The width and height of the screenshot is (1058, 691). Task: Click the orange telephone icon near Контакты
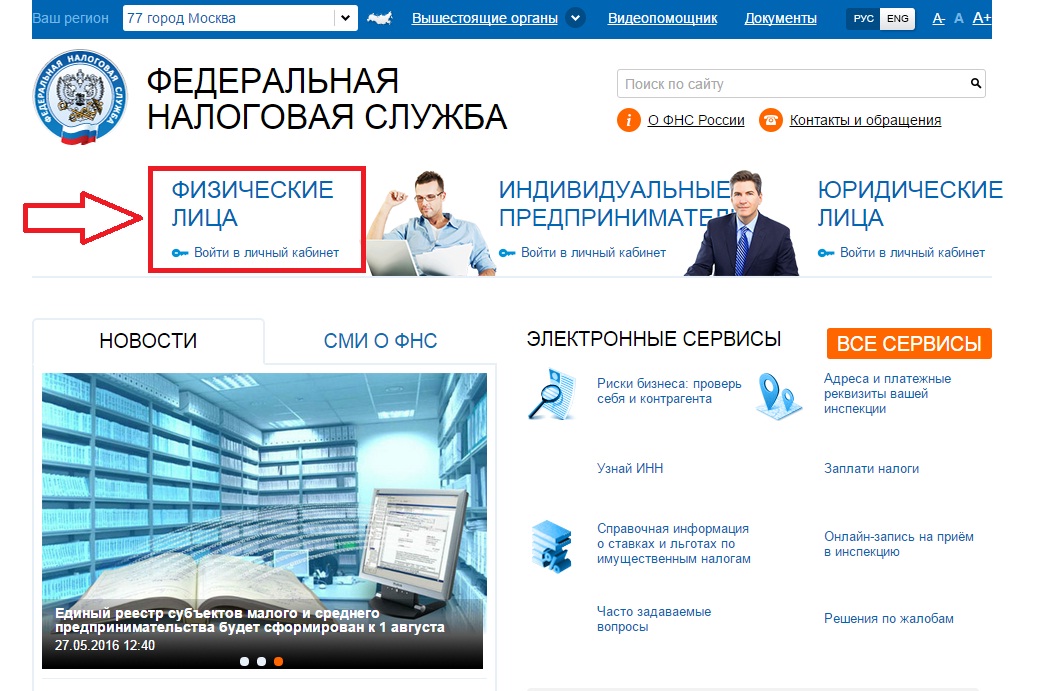(x=771, y=120)
